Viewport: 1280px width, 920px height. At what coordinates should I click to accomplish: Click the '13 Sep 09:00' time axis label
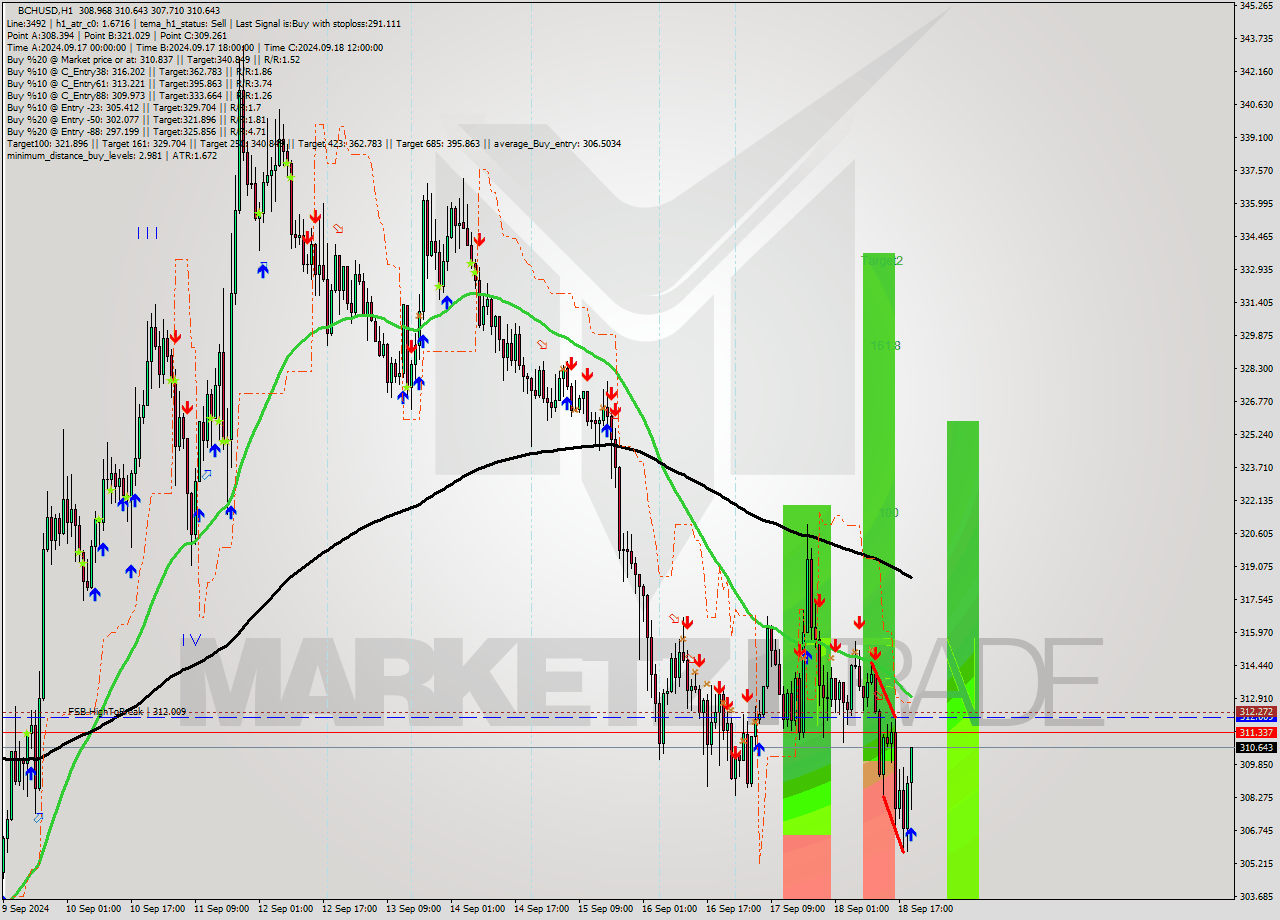pyautogui.click(x=415, y=909)
